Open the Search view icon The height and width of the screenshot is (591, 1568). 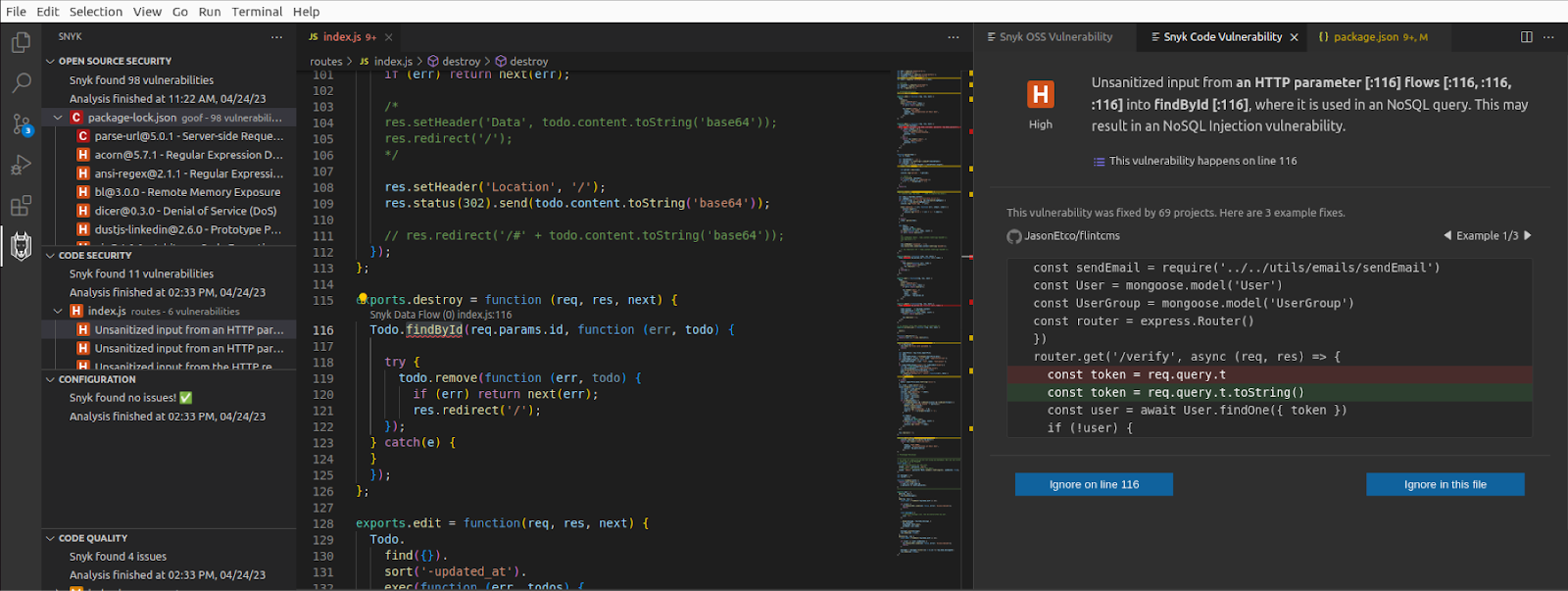pyautogui.click(x=21, y=83)
